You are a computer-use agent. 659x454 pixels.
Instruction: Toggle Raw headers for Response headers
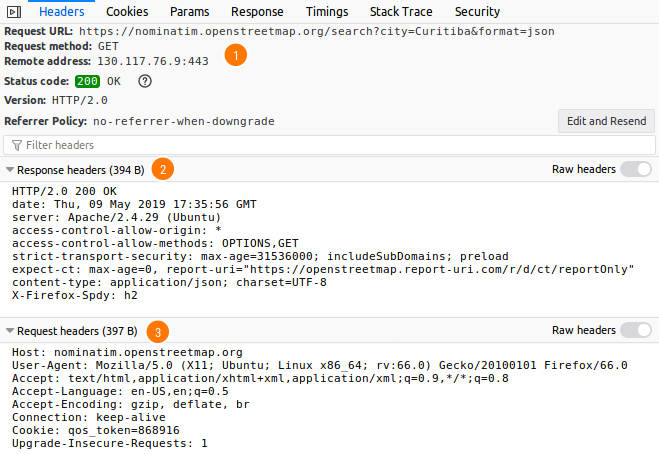(636, 169)
